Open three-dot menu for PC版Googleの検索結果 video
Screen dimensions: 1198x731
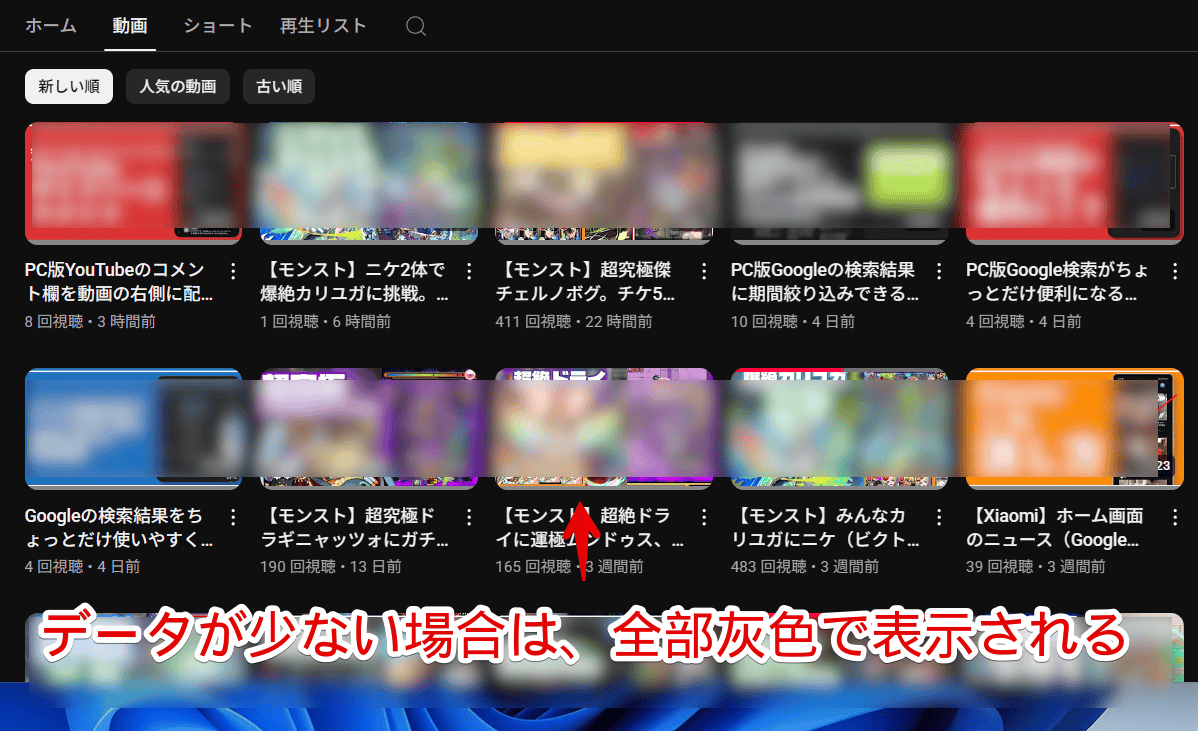939,271
